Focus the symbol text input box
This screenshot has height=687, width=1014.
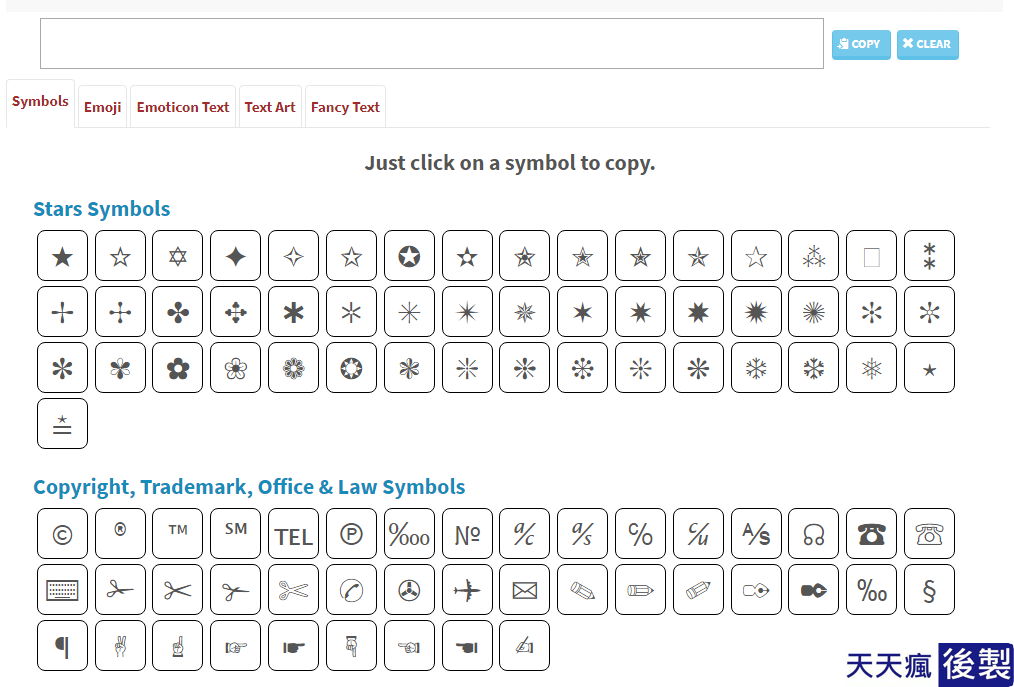431,43
